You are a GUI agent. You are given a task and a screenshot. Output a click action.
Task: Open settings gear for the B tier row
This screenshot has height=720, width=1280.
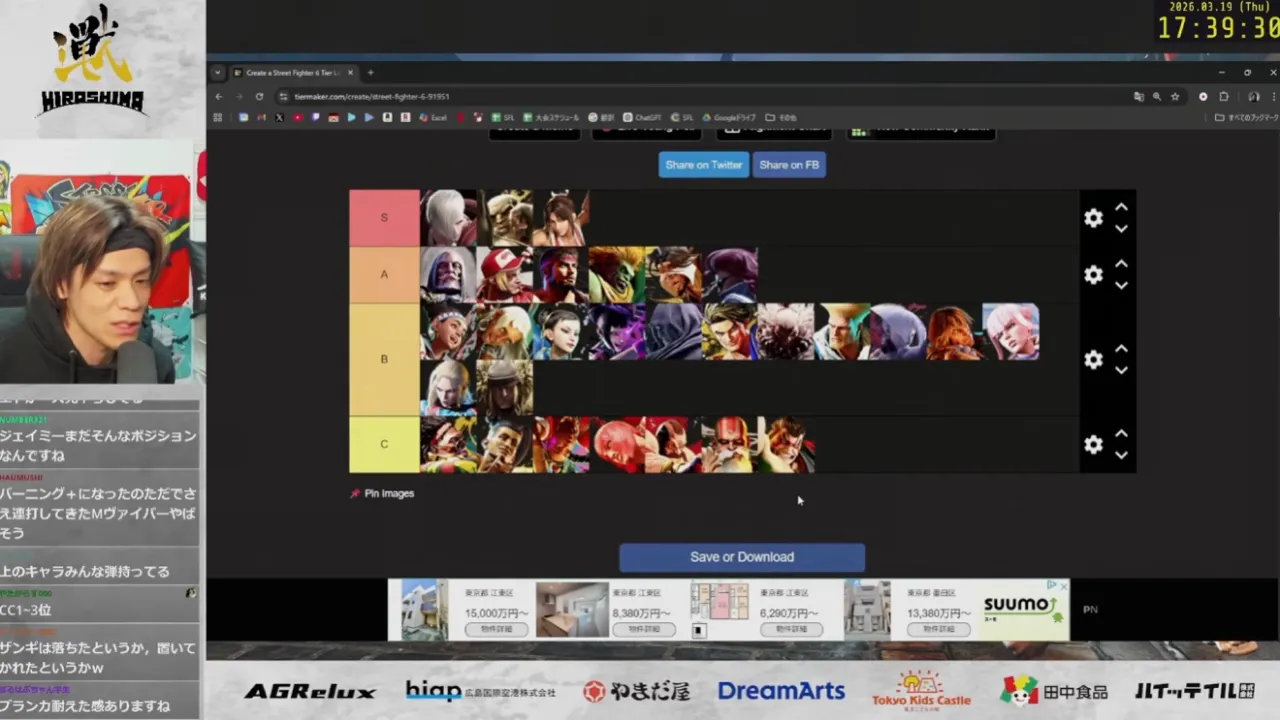(x=1093, y=359)
